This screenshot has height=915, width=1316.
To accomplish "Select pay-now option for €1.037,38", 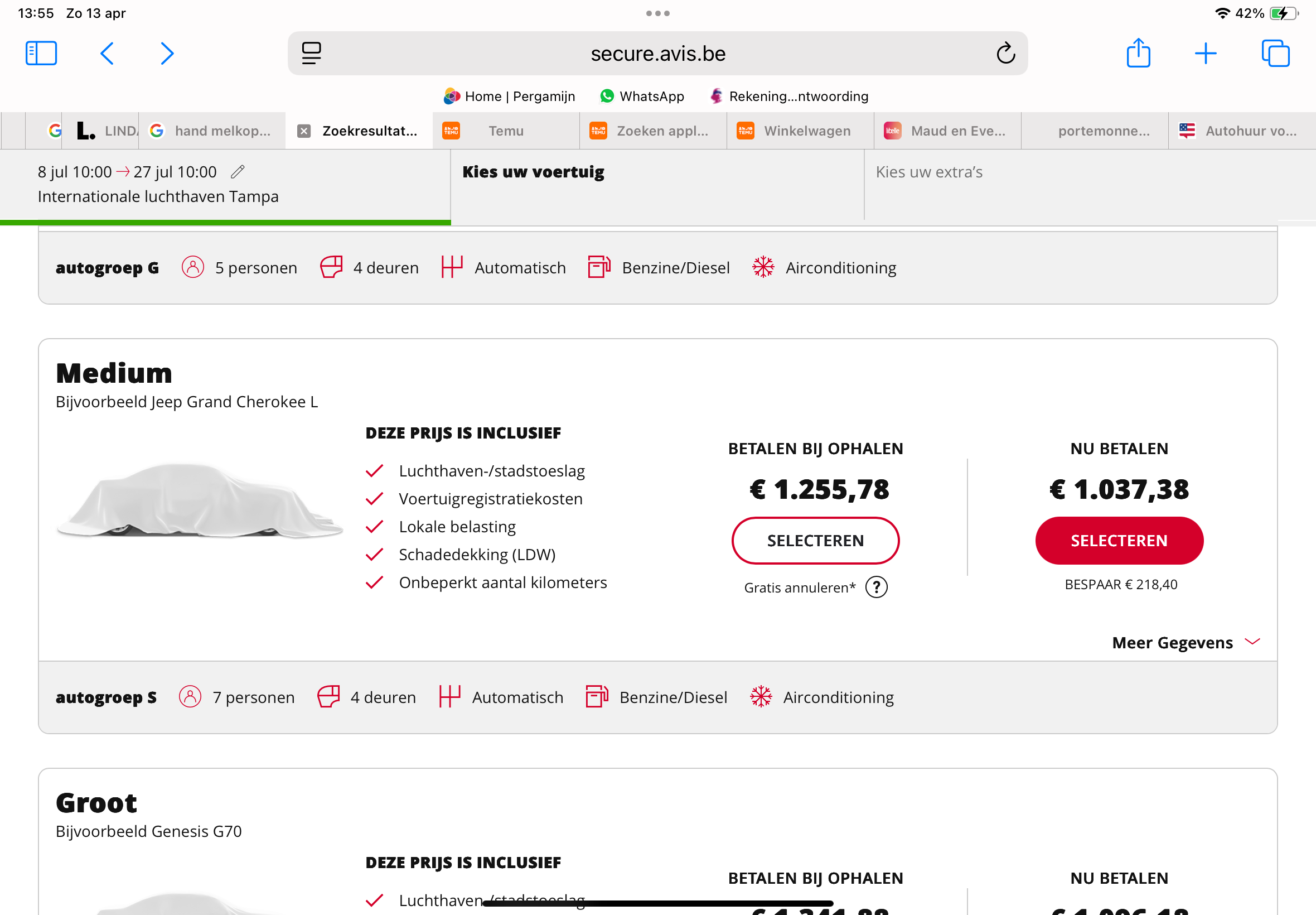I will click(1119, 540).
